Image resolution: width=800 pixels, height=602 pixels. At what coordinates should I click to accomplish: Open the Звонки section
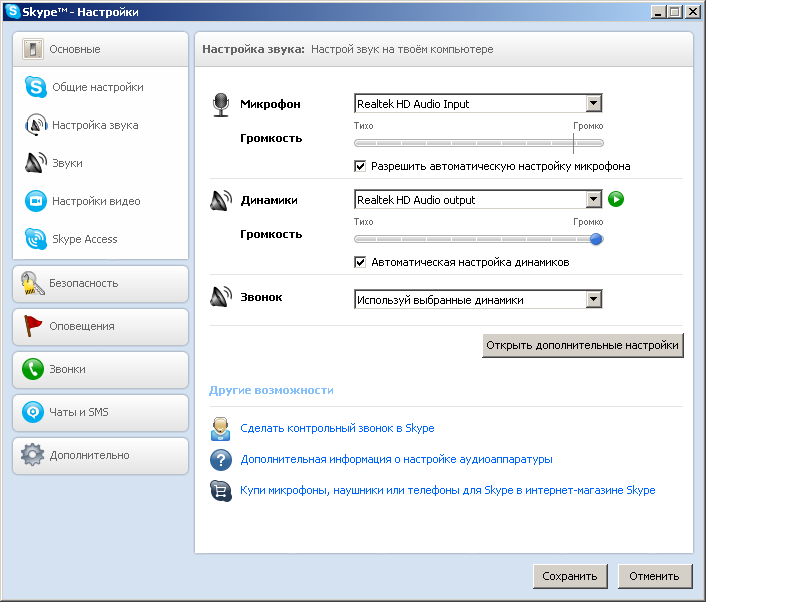(101, 369)
